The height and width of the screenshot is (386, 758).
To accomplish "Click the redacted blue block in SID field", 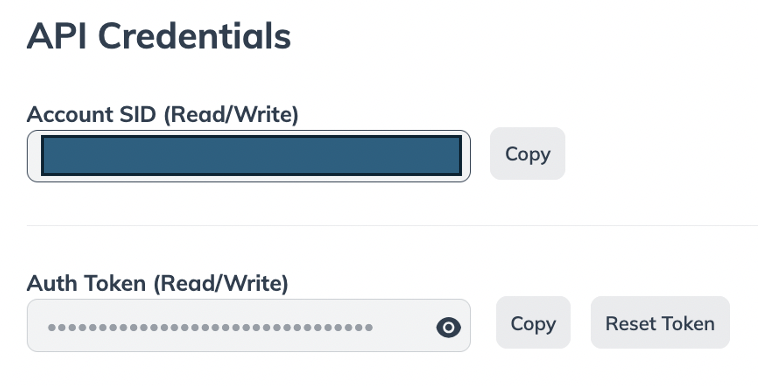I will click(251, 156).
